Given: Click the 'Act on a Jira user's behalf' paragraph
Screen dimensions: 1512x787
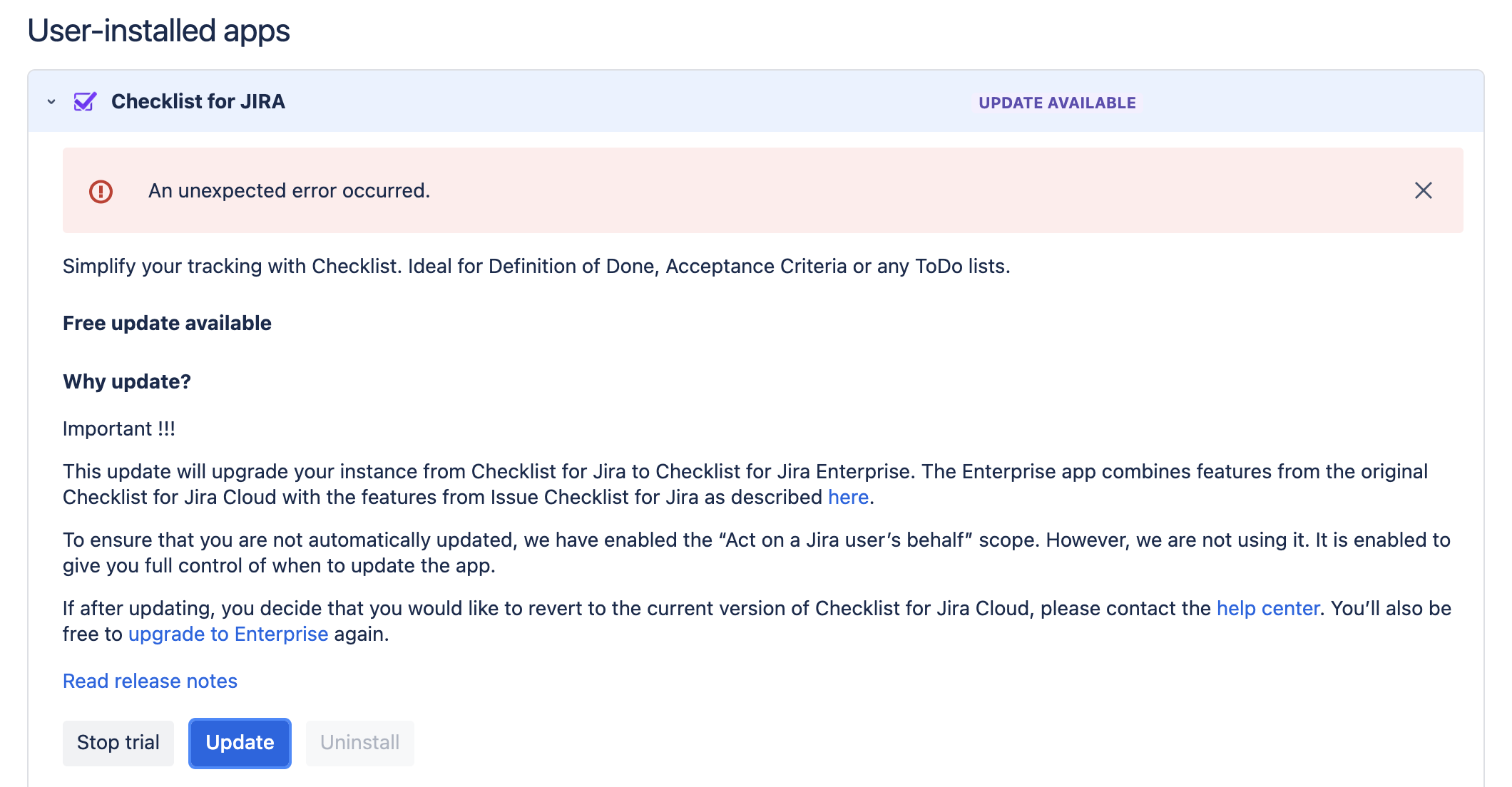Looking at the screenshot, I should [x=756, y=552].
